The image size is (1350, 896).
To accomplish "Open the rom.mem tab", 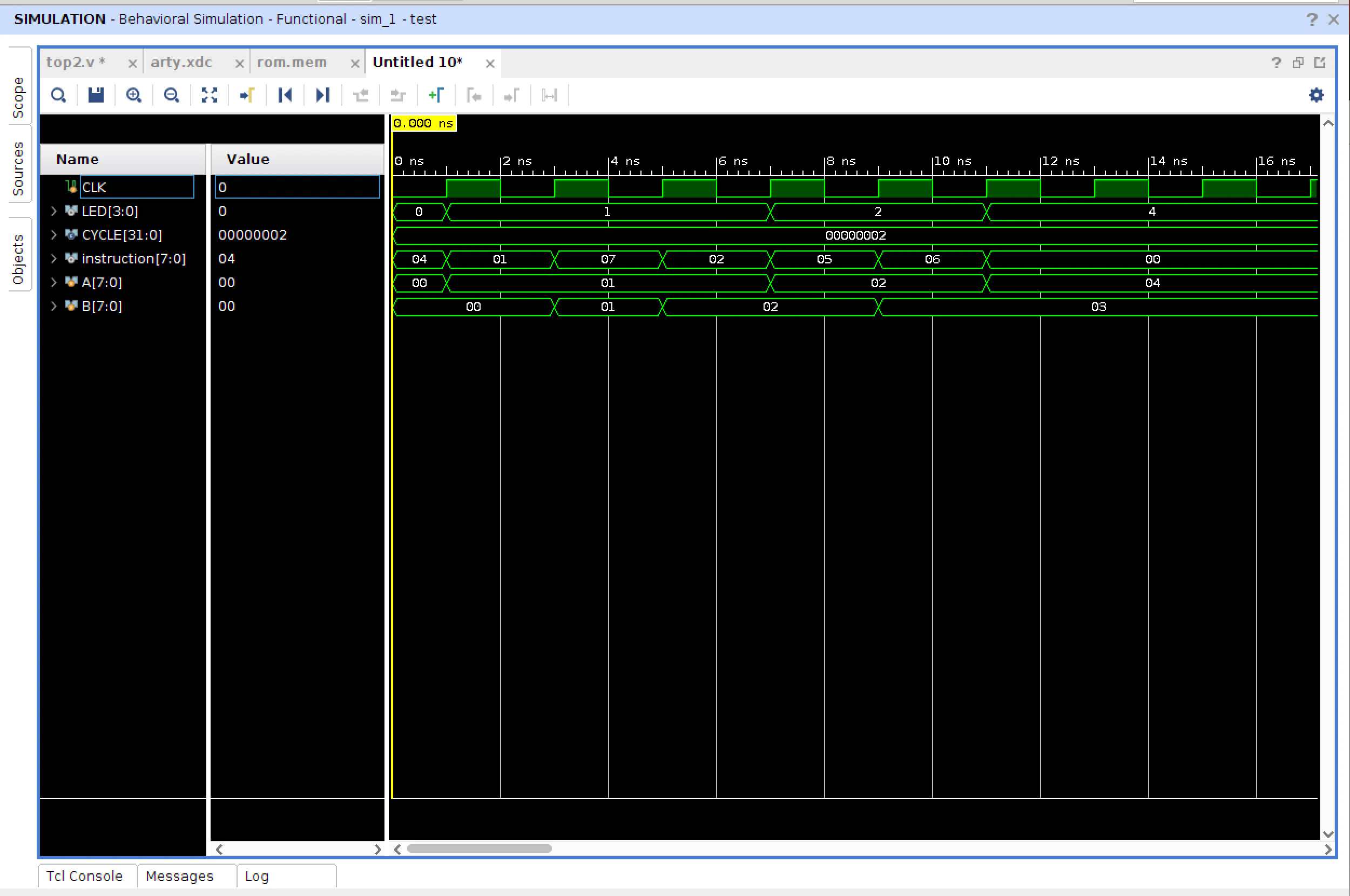I will point(292,62).
